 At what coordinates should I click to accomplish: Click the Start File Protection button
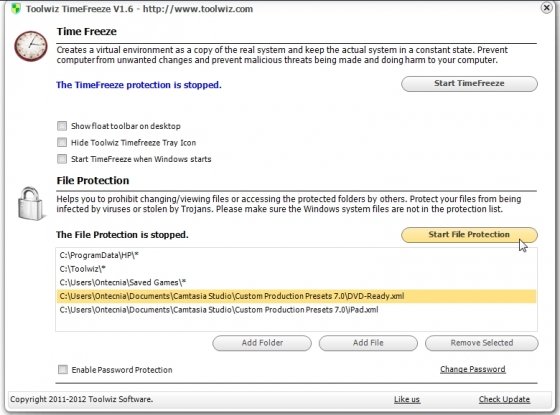(x=469, y=235)
